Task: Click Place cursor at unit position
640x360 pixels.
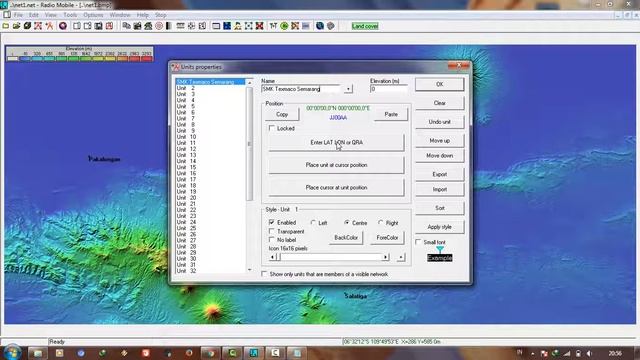Action: [336, 187]
